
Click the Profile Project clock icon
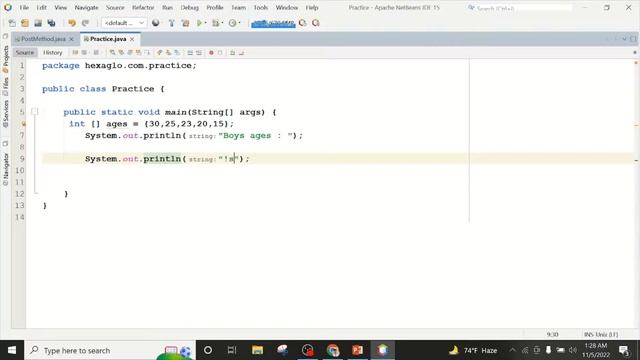[x=232, y=23]
